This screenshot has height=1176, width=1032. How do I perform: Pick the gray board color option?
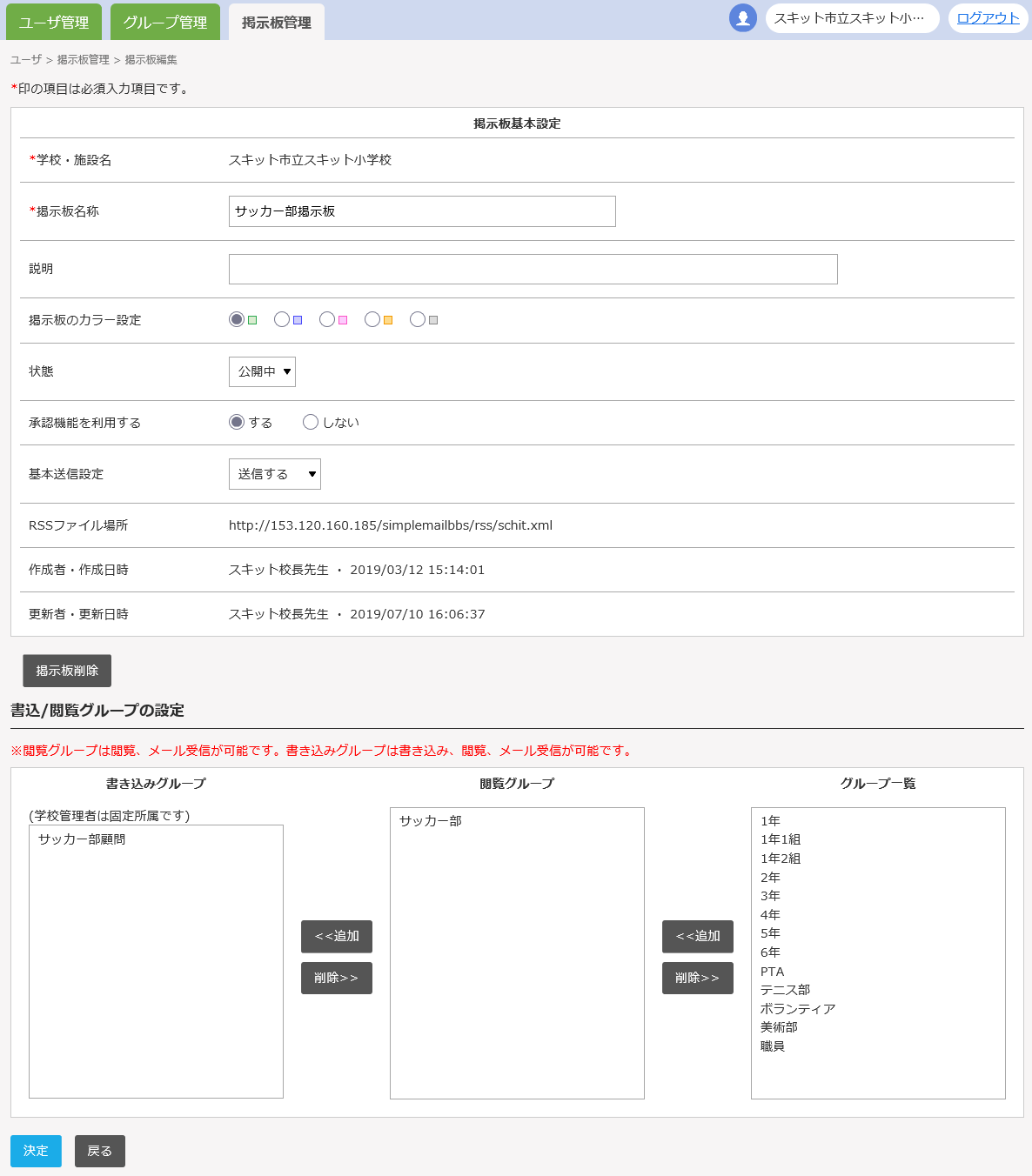(x=418, y=319)
